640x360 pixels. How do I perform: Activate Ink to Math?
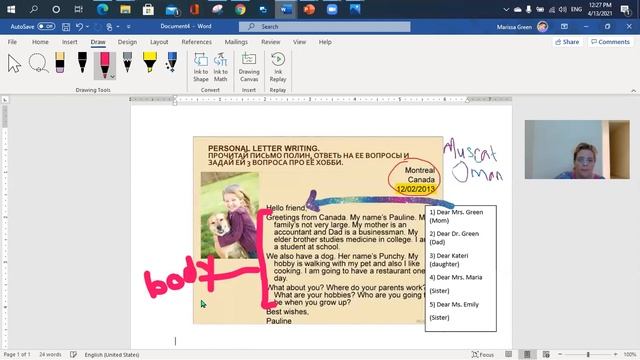[x=220, y=67]
